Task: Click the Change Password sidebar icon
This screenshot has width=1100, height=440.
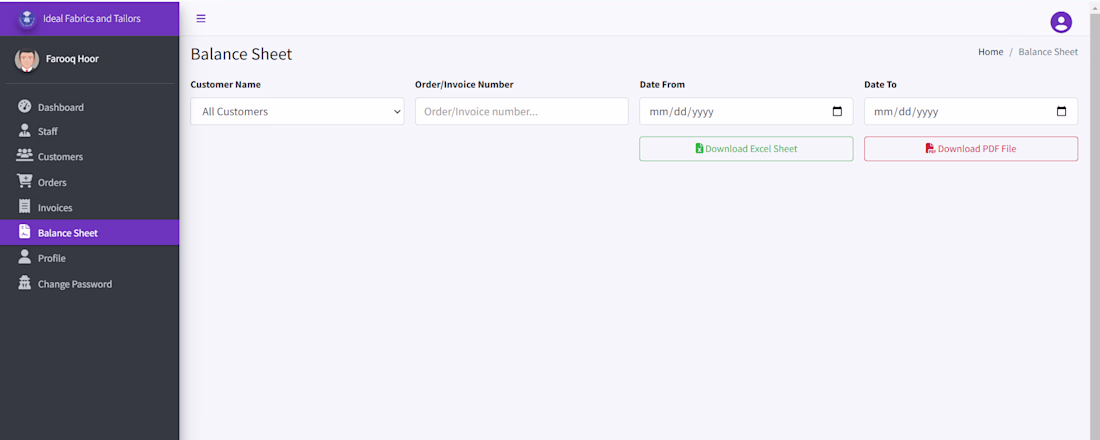Action: point(25,283)
